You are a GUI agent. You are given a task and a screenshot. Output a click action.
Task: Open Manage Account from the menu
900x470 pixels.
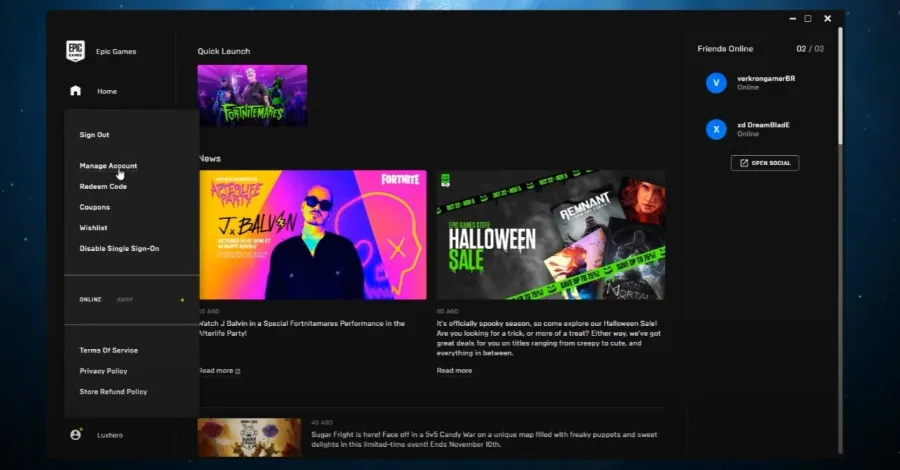[x=108, y=166]
